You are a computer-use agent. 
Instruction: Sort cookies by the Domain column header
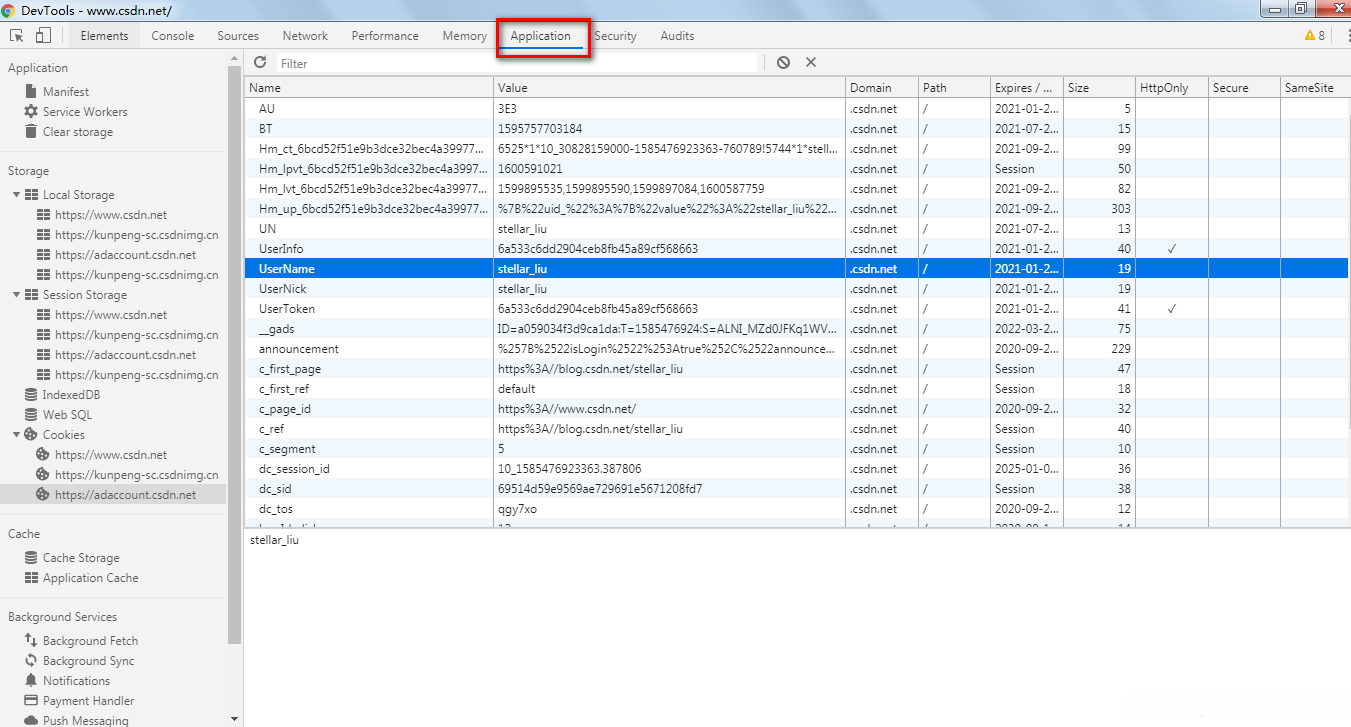click(882, 88)
